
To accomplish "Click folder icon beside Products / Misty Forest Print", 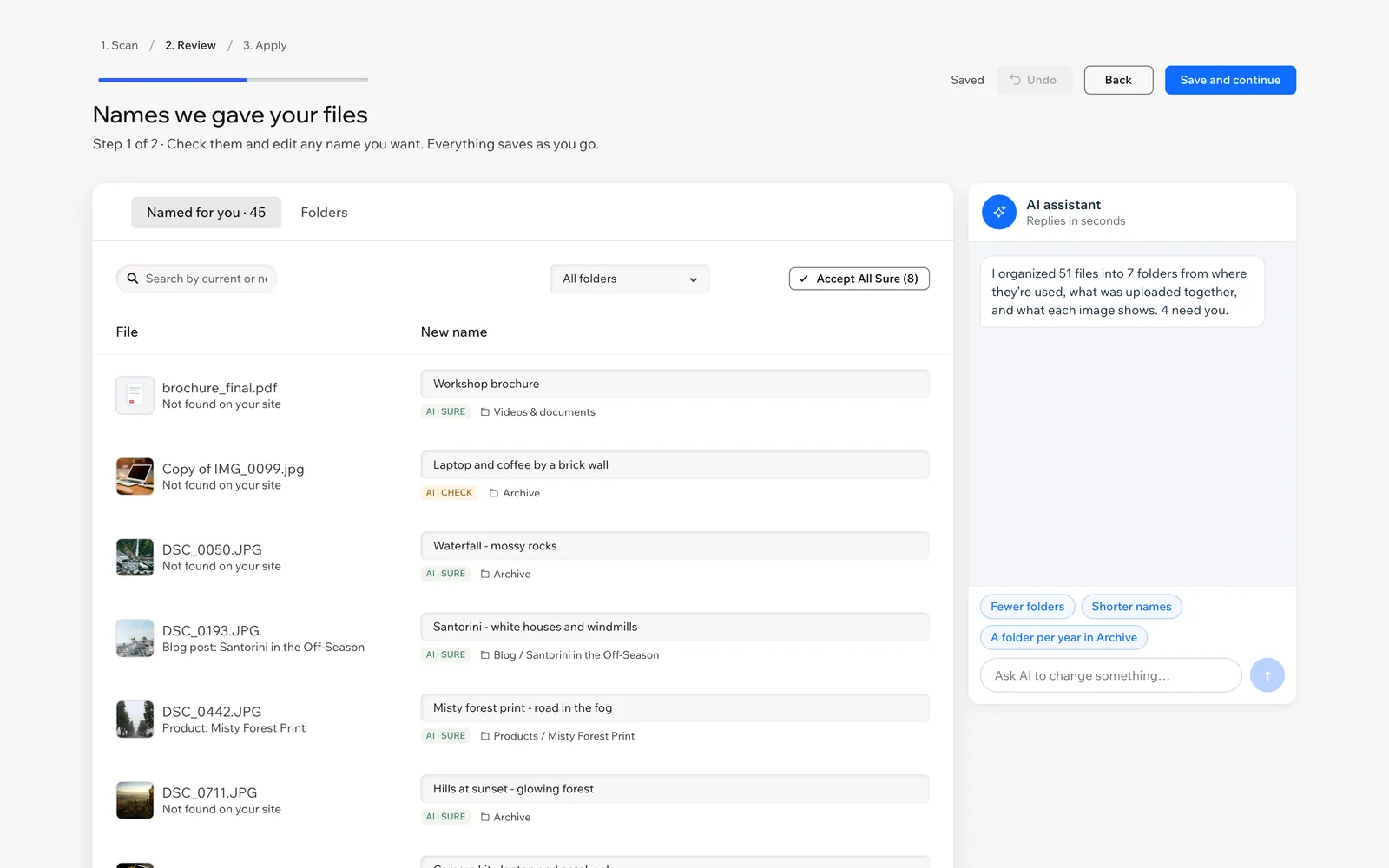I will pos(485,736).
